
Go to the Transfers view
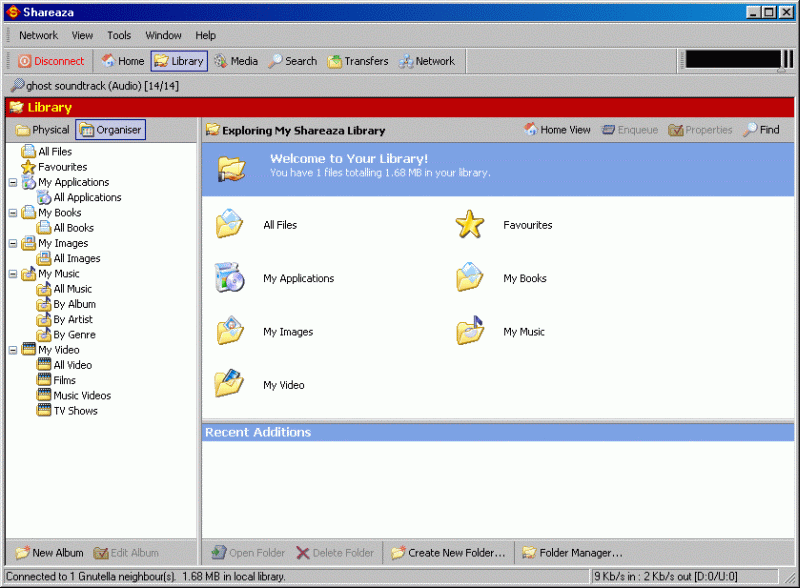(x=358, y=61)
